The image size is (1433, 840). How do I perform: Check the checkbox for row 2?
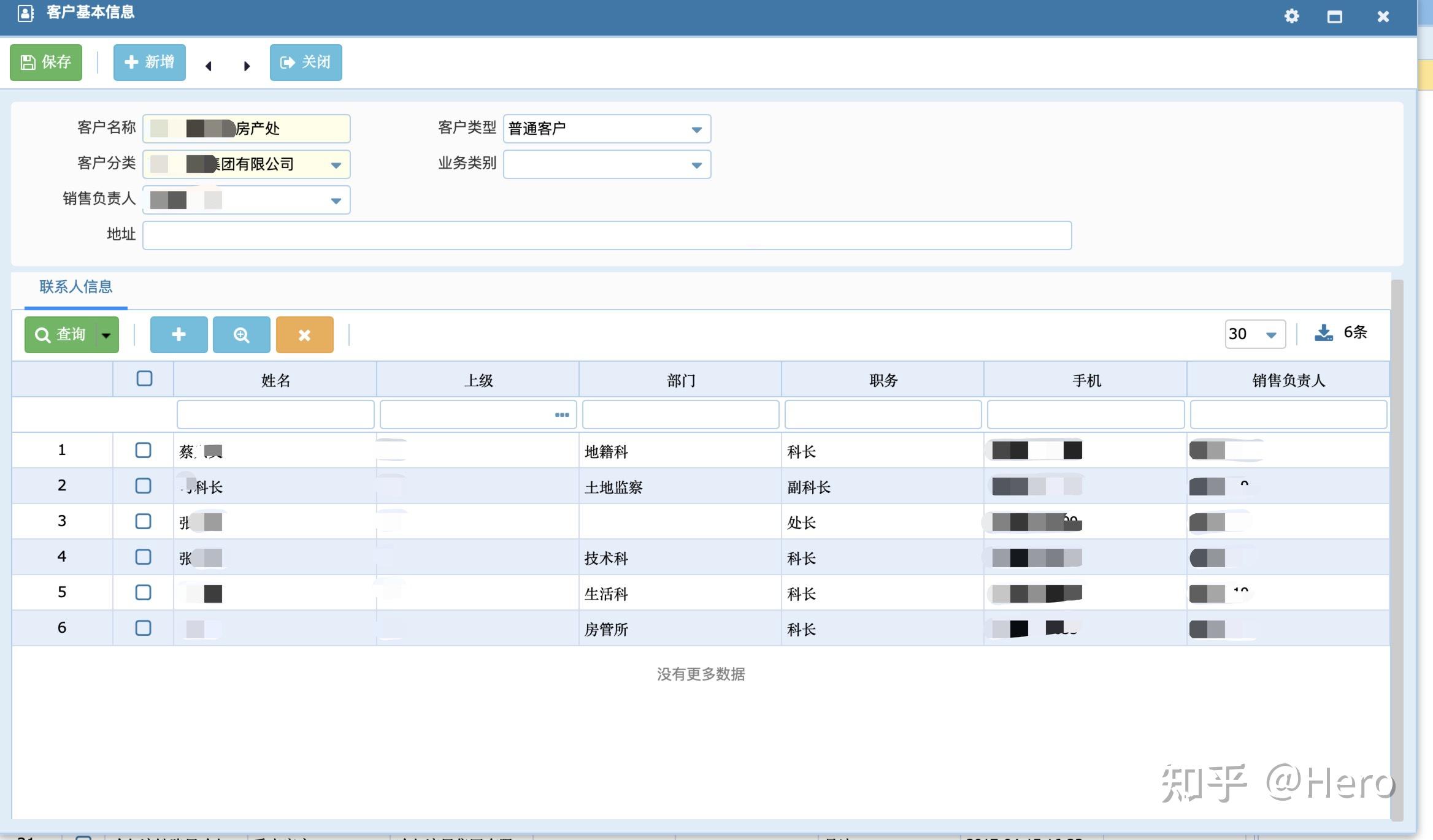[x=143, y=486]
